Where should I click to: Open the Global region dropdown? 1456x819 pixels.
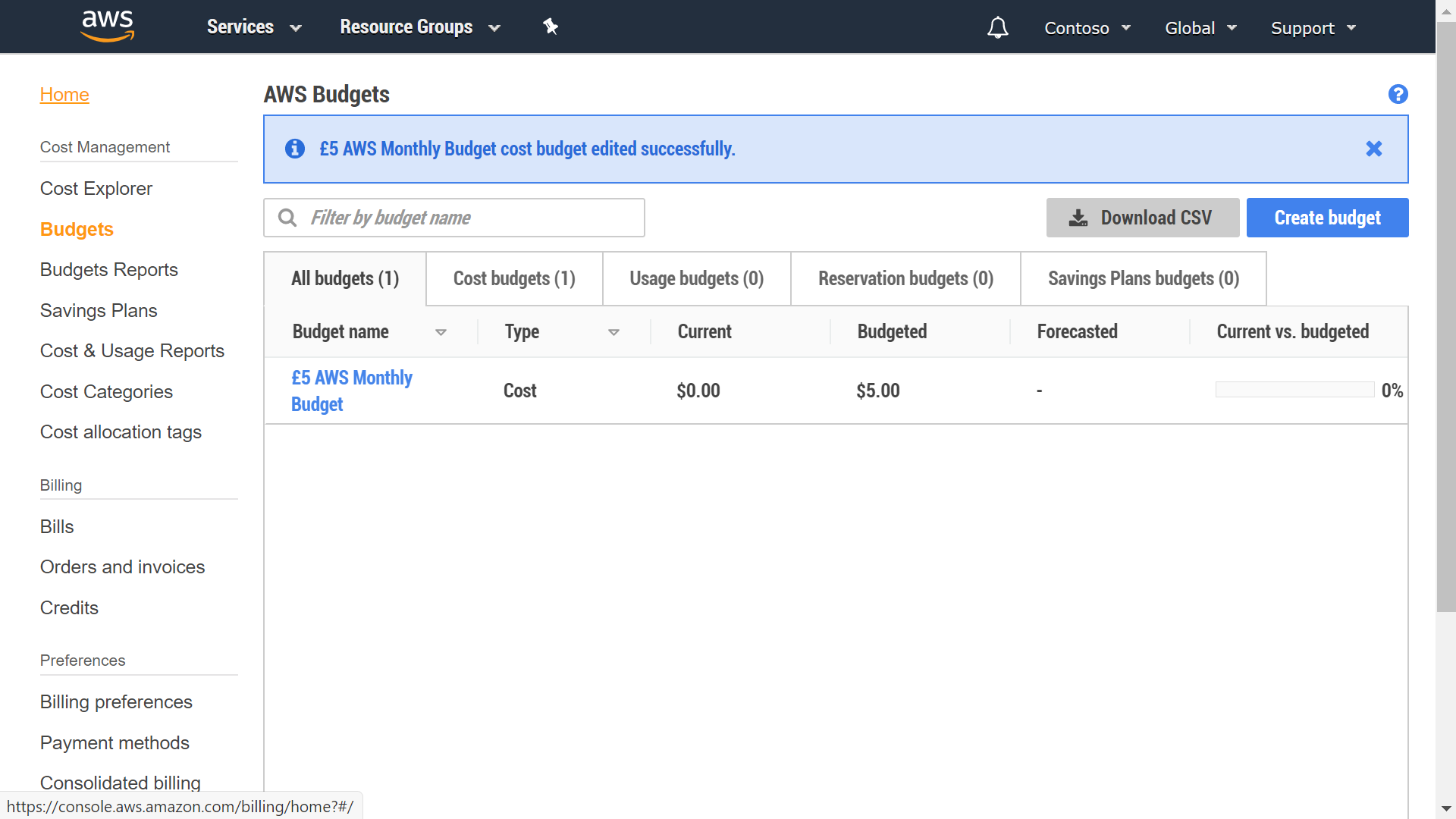click(1200, 28)
